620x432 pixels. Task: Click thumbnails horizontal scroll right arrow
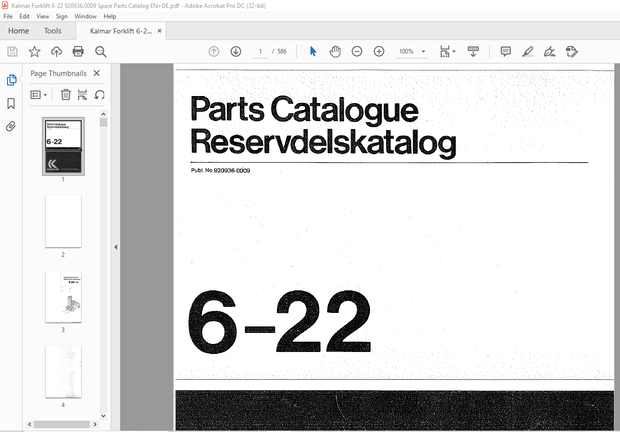pos(95,424)
